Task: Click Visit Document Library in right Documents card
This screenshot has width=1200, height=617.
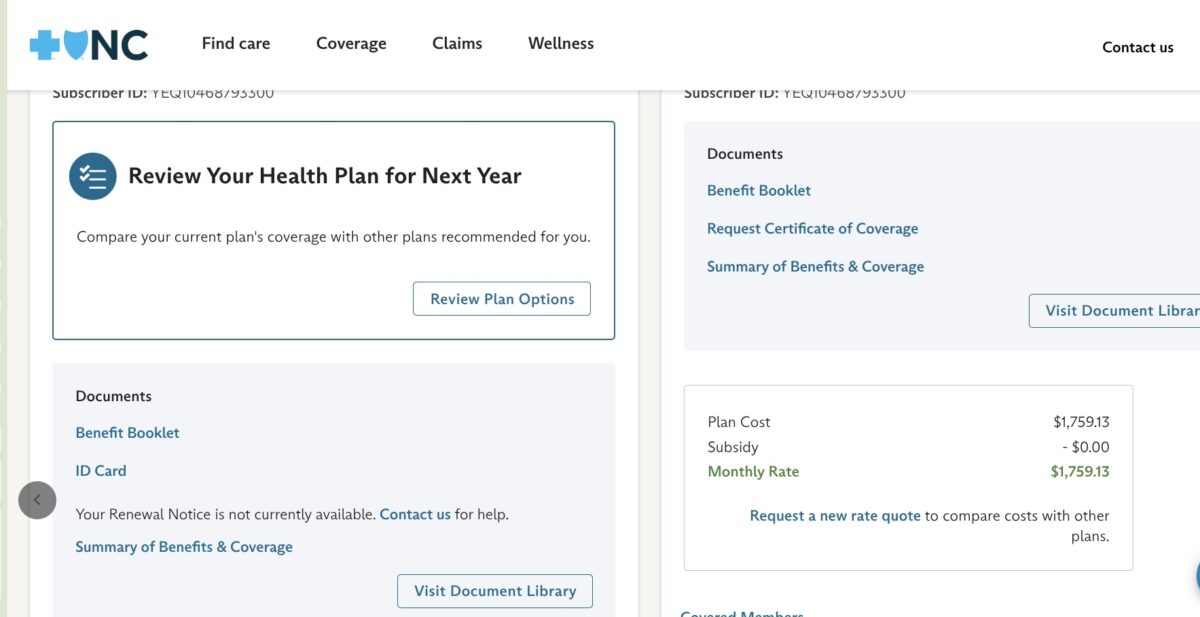Action: coord(1115,310)
